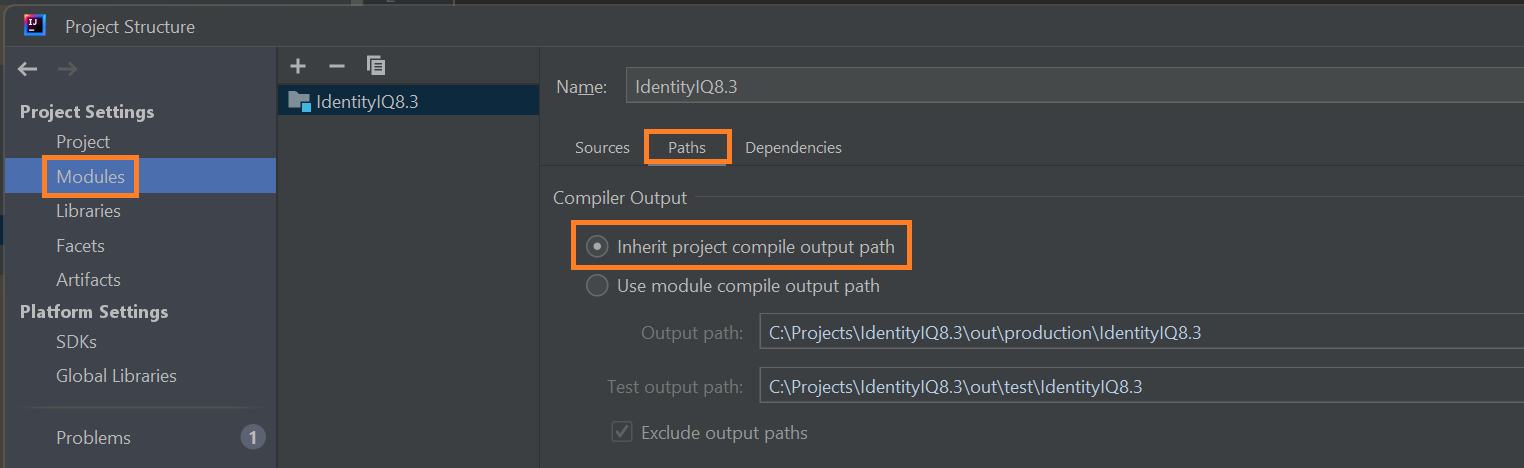Viewport: 1524px width, 468px height.
Task: Open the Libraries settings section
Action: pyautogui.click(x=88, y=211)
